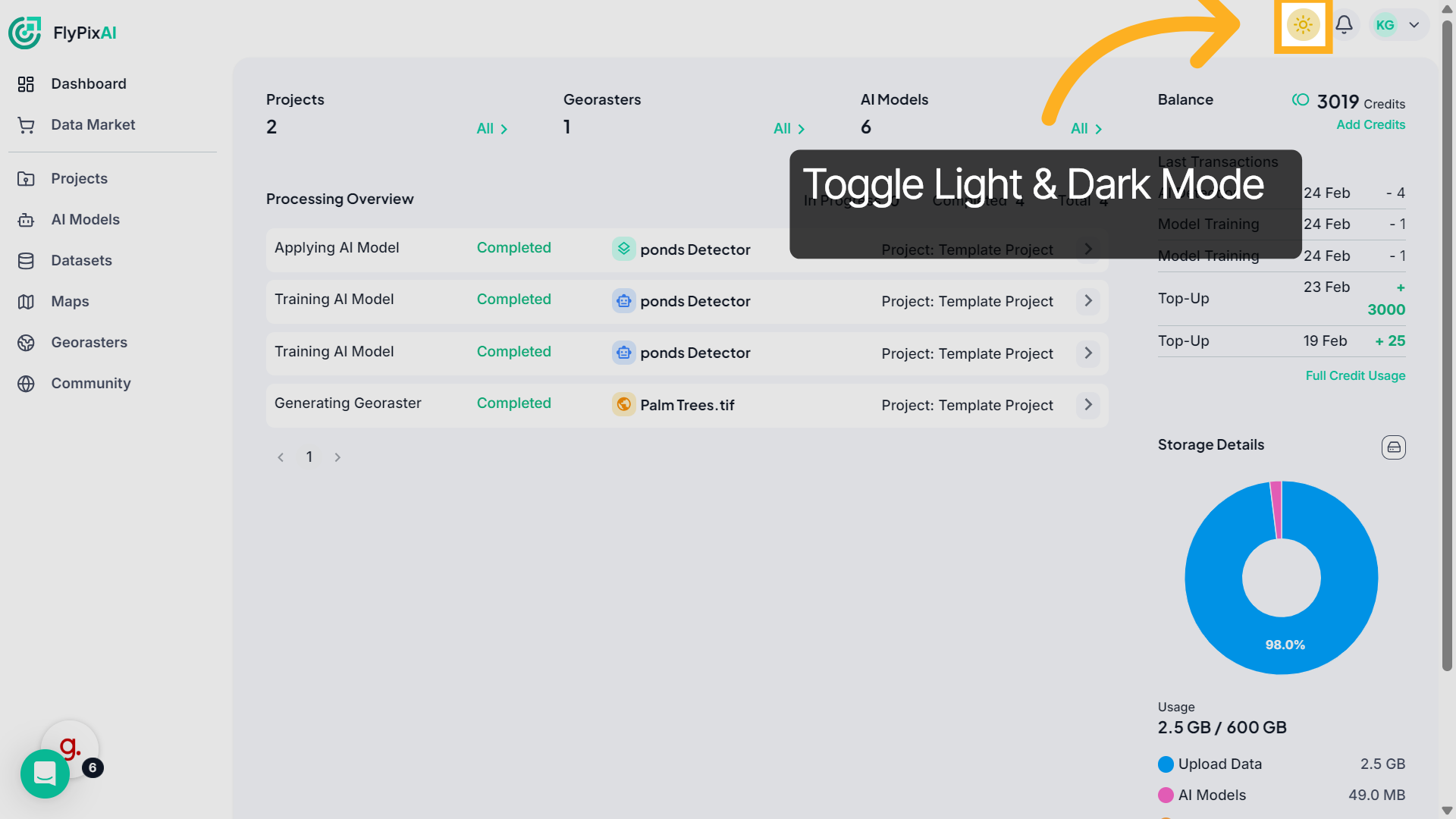Click the Georasters globe icon
The height and width of the screenshot is (819, 1456).
click(26, 343)
